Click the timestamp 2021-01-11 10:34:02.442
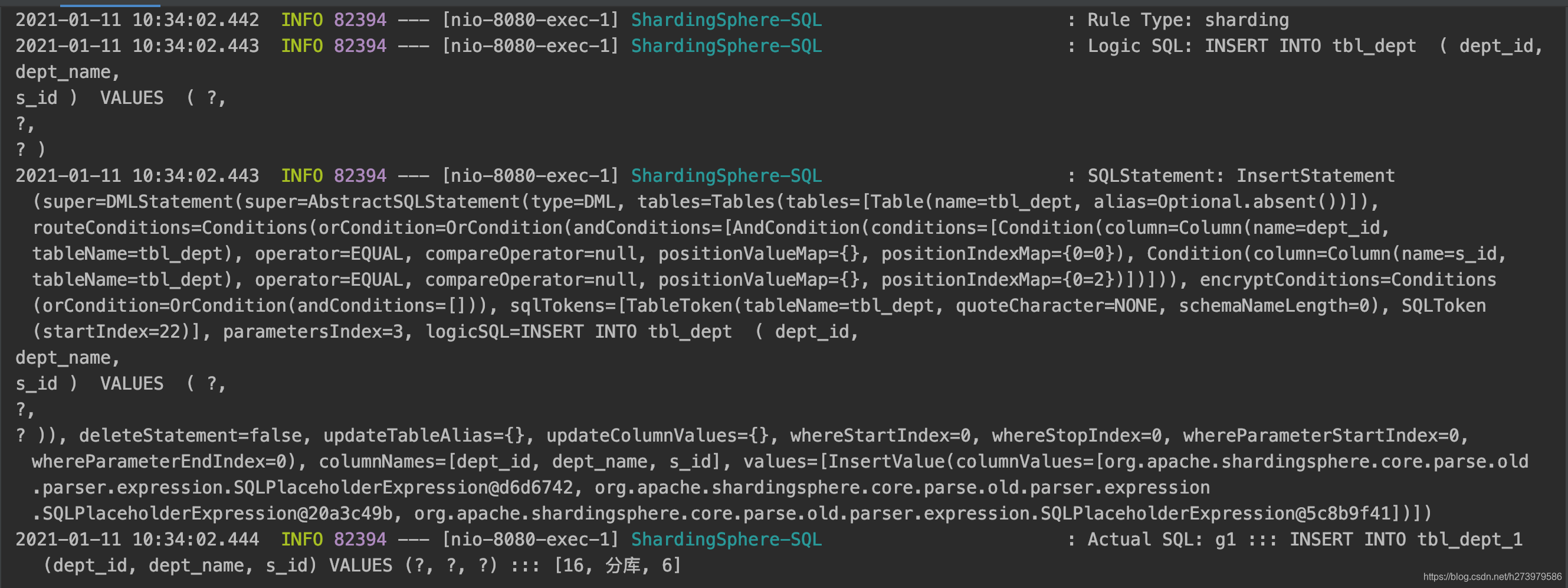The height and width of the screenshot is (588, 1568). (x=137, y=20)
